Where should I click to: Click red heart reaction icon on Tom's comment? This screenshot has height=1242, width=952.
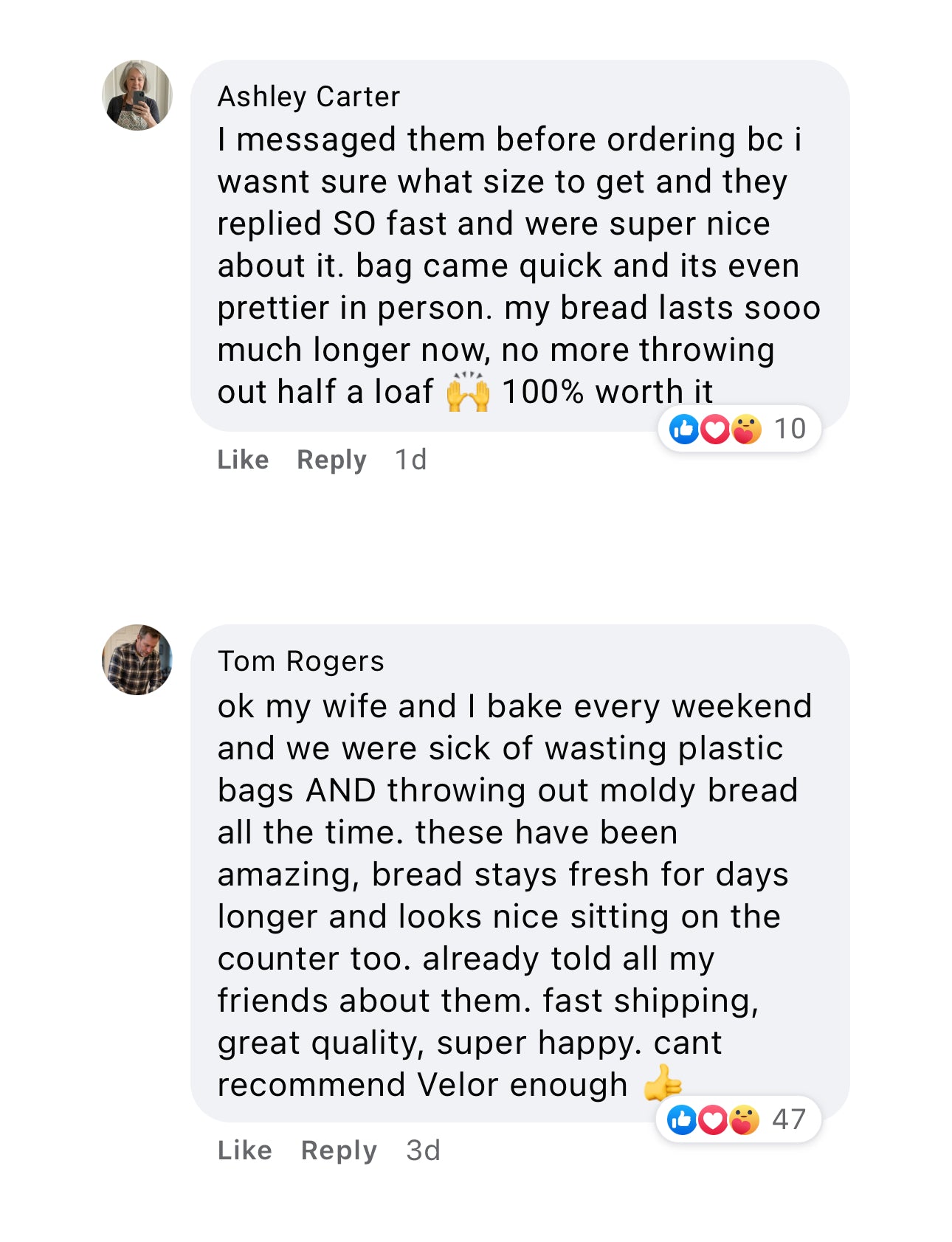pos(713,1119)
